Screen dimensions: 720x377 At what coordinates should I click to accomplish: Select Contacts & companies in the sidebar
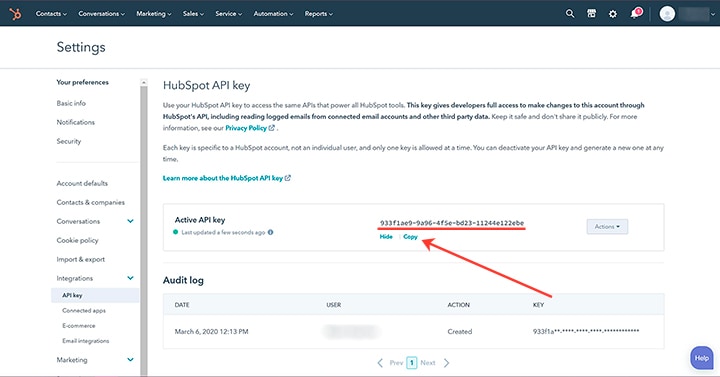coord(90,203)
